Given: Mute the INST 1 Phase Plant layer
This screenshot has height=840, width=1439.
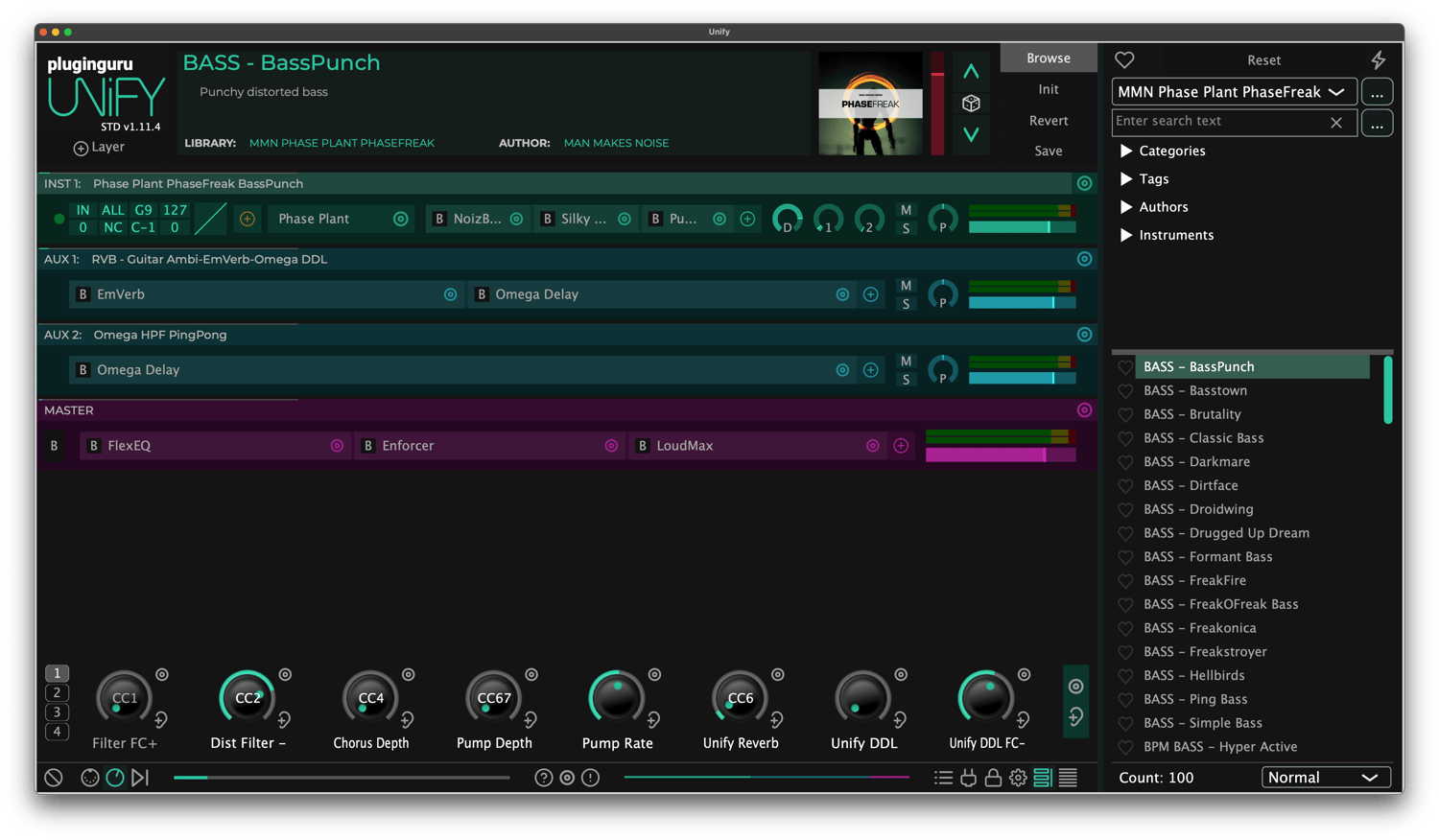Looking at the screenshot, I should pos(906,210).
